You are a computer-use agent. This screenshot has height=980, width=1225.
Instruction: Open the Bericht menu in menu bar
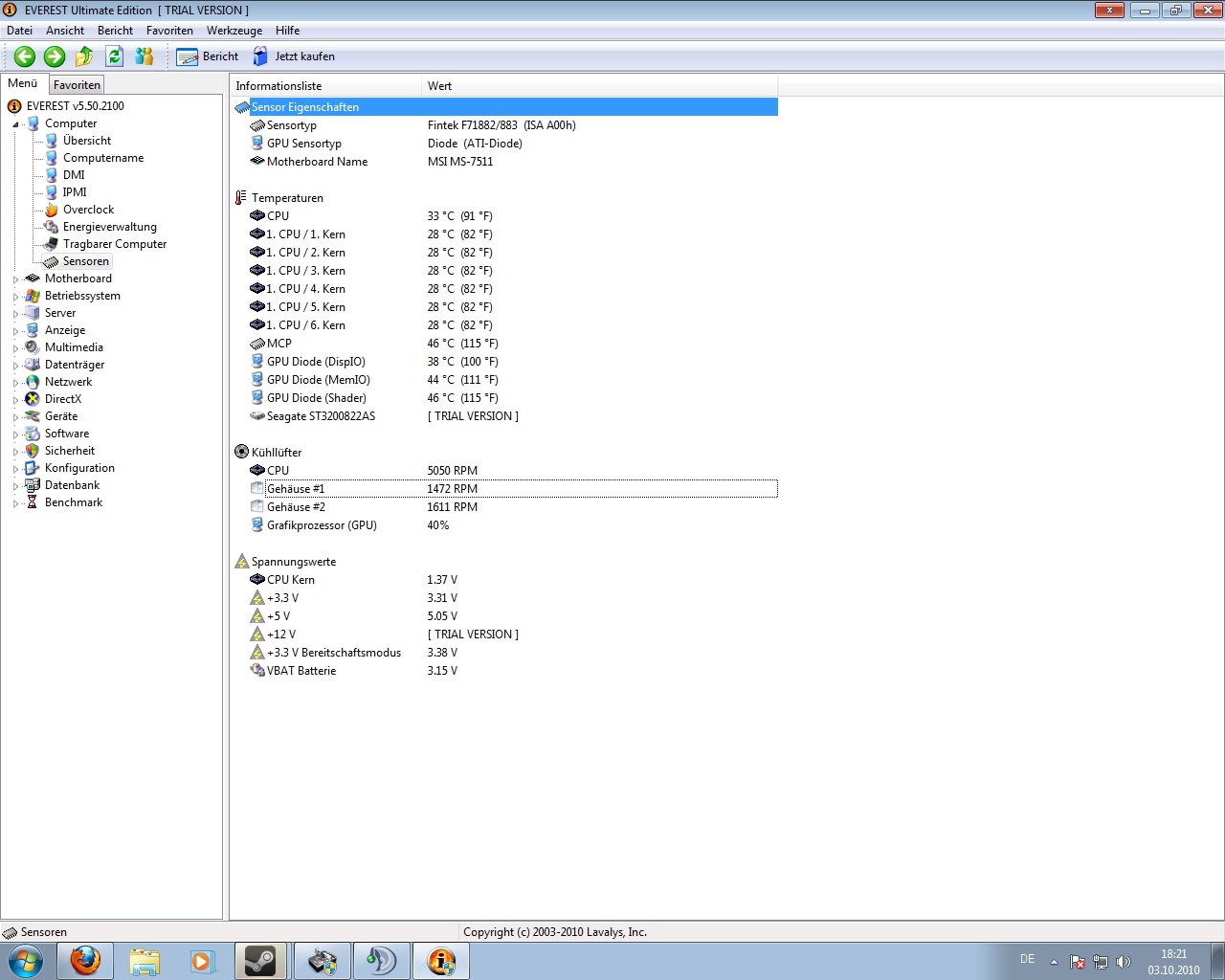coord(115,31)
